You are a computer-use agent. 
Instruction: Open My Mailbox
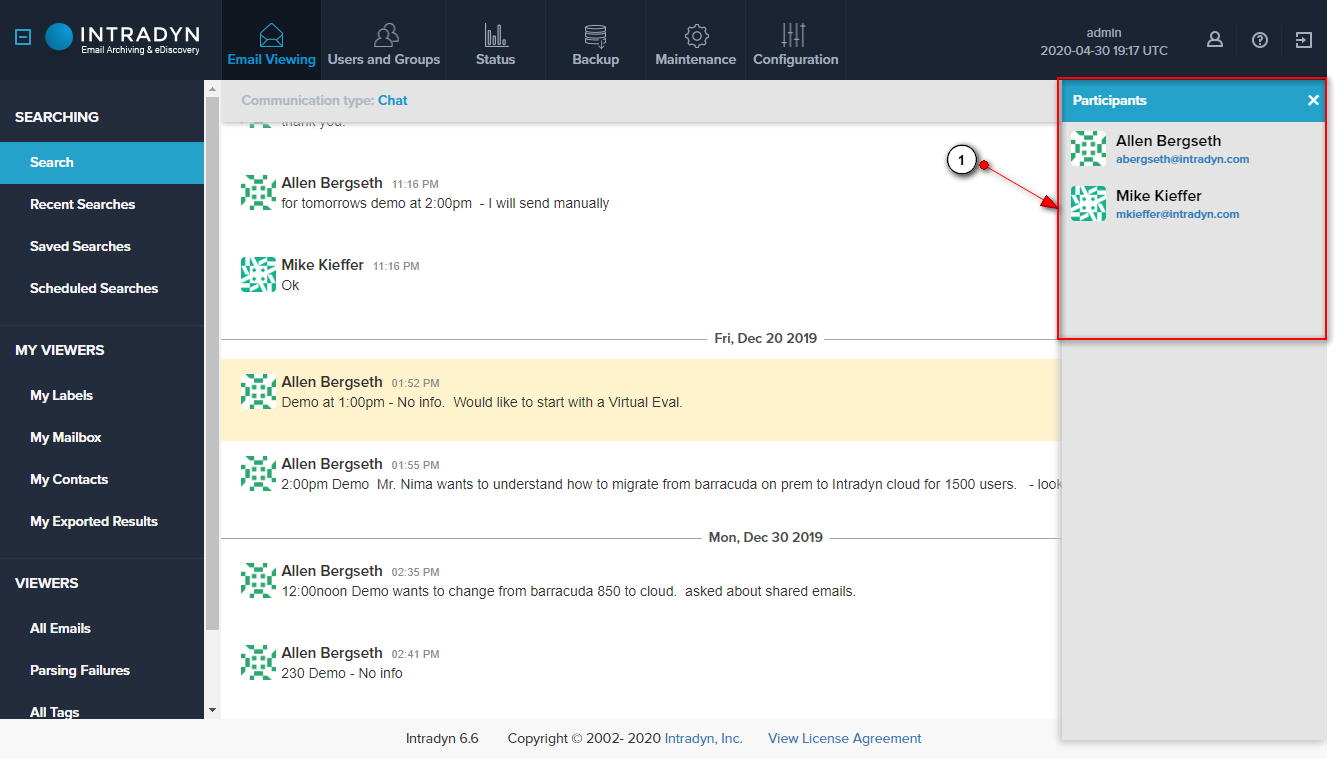tap(102, 437)
